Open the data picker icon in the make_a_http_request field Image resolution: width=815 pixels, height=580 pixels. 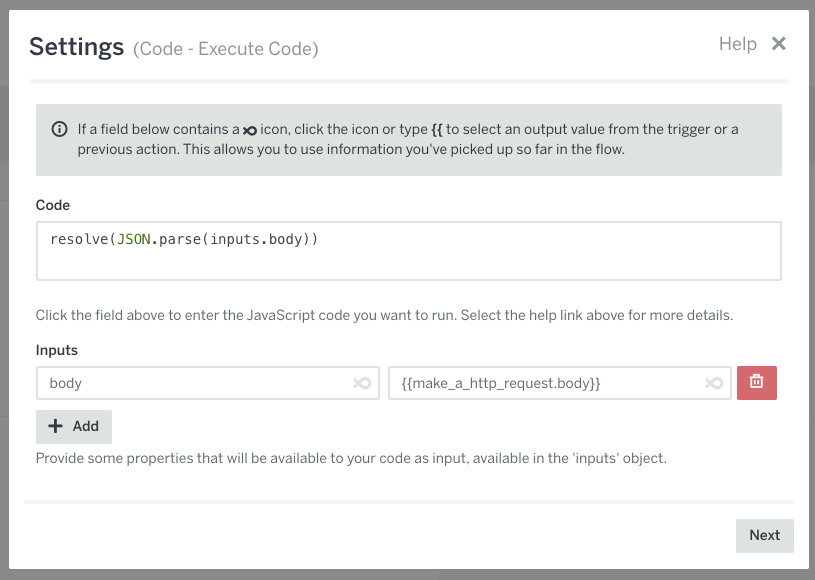tap(714, 383)
